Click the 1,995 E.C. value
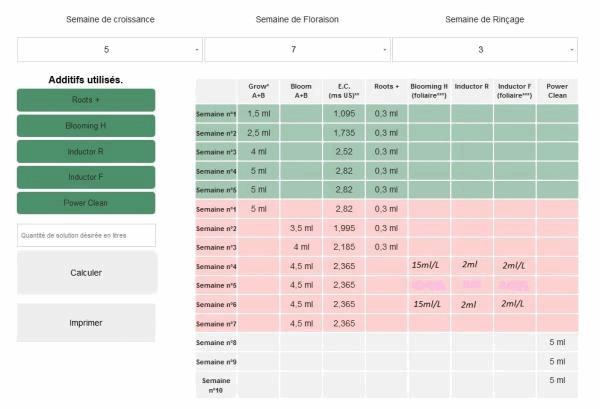The height and width of the screenshot is (409, 600). 344,228
